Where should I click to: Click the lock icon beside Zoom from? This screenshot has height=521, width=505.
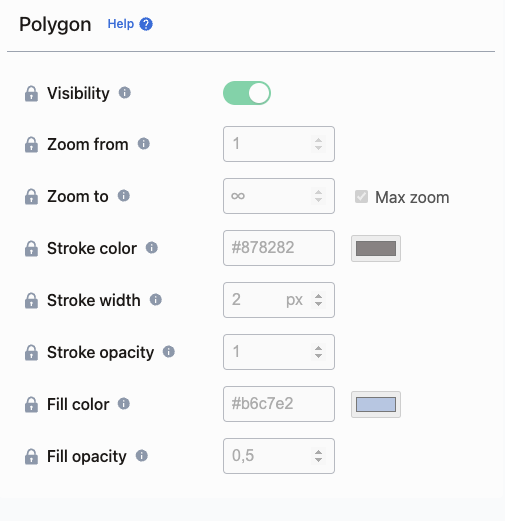pyautogui.click(x=31, y=145)
